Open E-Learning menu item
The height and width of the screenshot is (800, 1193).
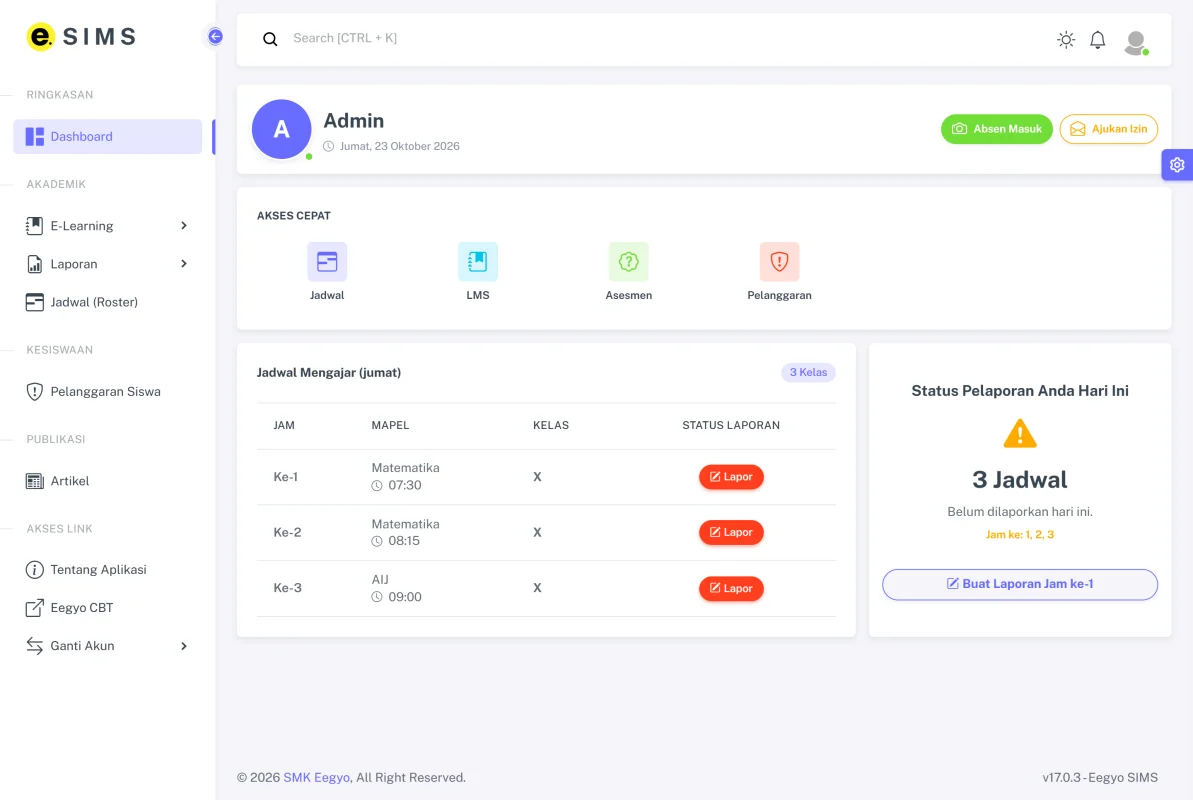point(107,225)
